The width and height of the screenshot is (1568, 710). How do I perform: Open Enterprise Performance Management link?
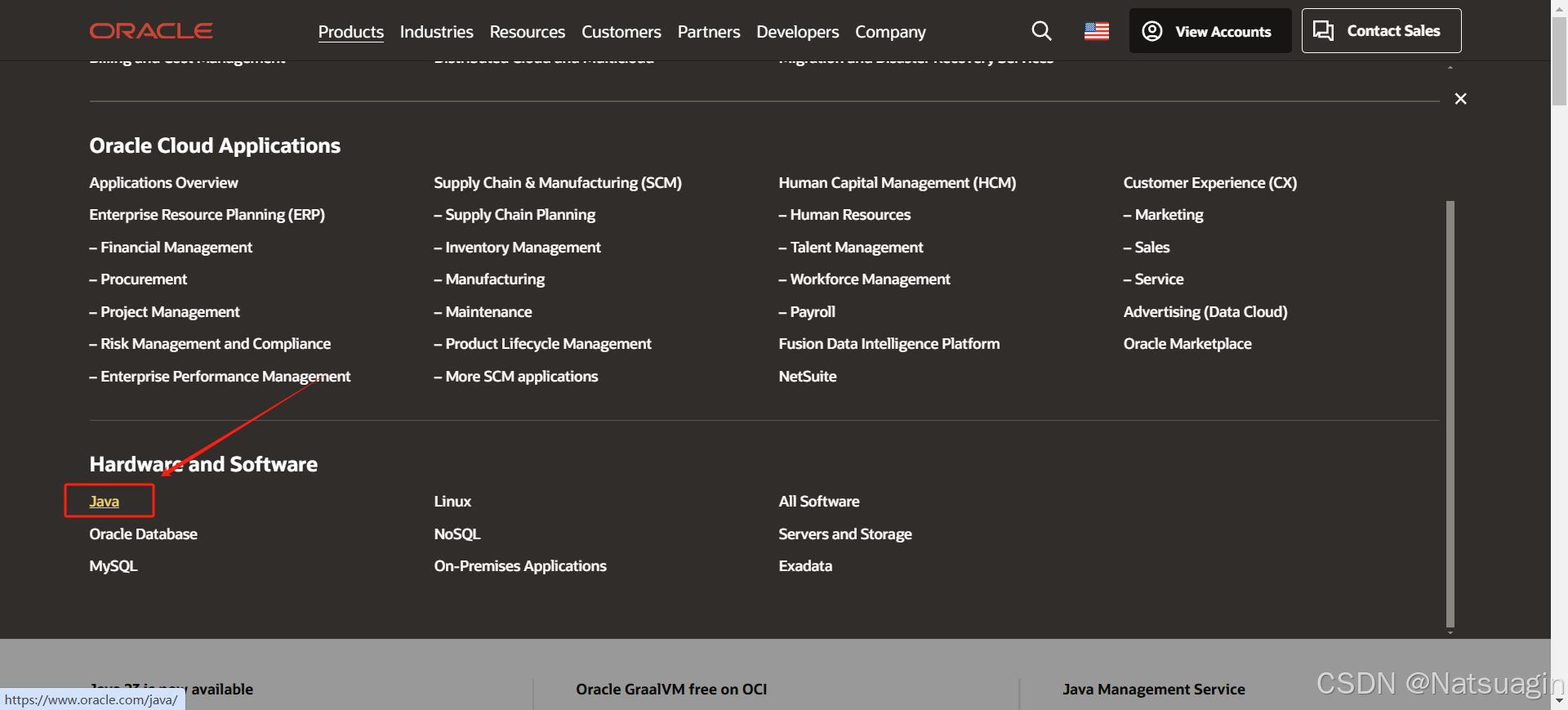pyautogui.click(x=220, y=376)
